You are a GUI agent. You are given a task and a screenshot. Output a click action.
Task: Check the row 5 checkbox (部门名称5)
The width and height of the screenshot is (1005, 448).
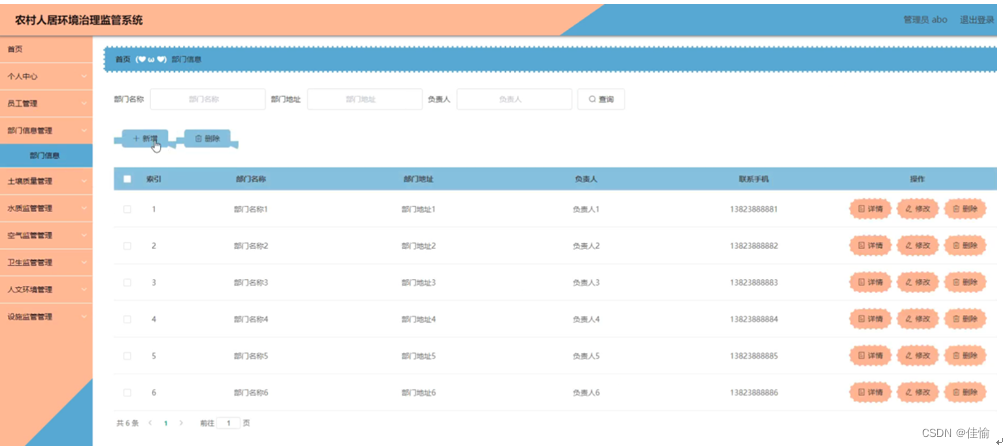click(127, 356)
